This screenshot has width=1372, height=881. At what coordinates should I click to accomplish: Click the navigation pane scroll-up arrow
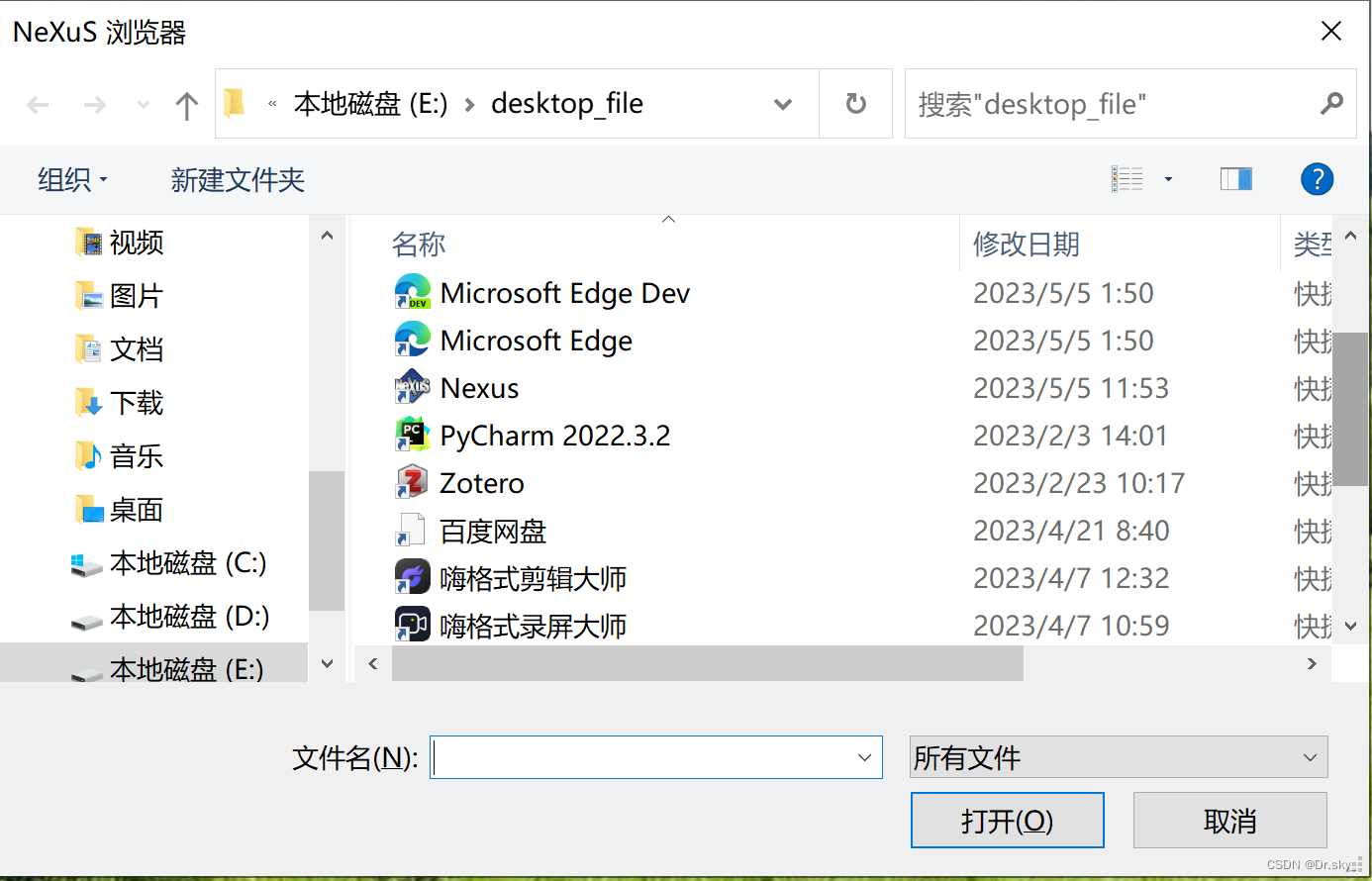(327, 236)
